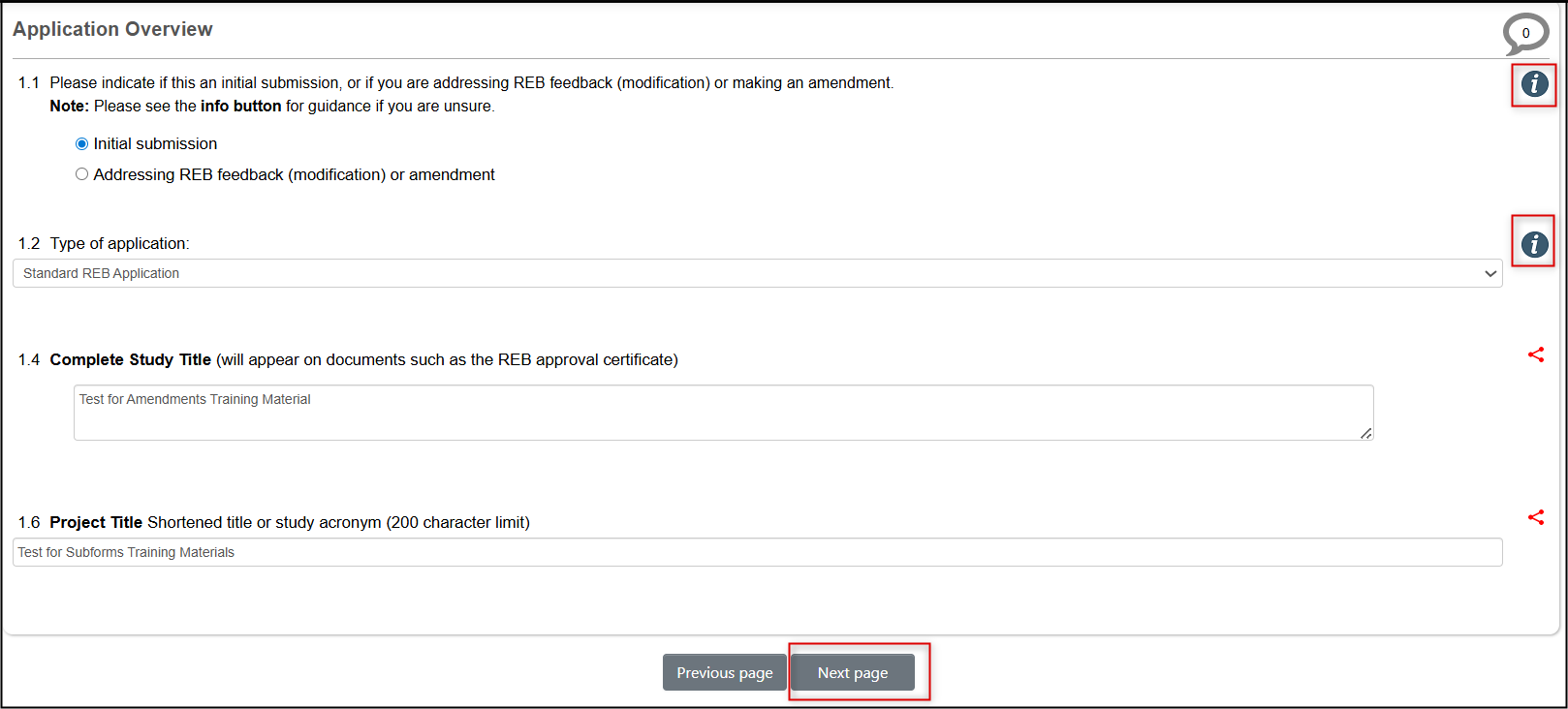The image size is (1568, 709).
Task: Click the 'Initial submission' label text
Action: point(155,144)
